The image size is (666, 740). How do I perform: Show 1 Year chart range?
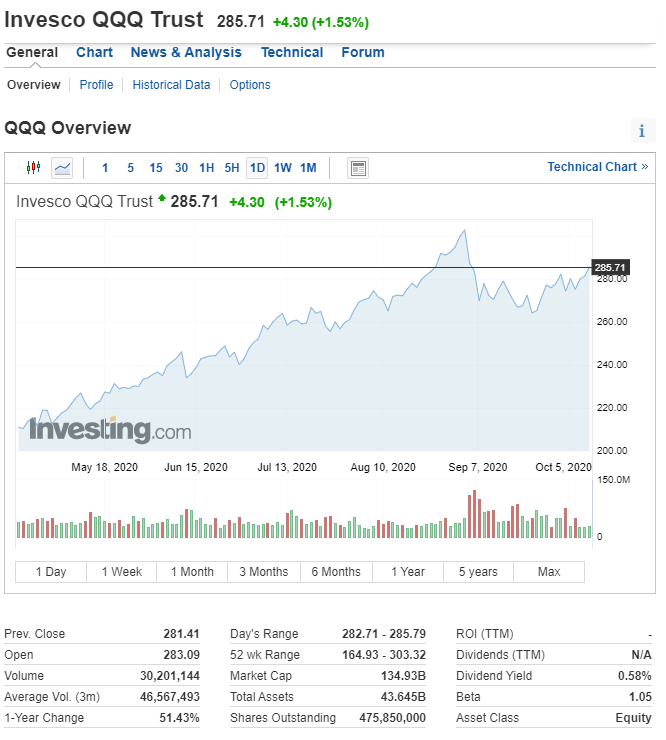[408, 572]
